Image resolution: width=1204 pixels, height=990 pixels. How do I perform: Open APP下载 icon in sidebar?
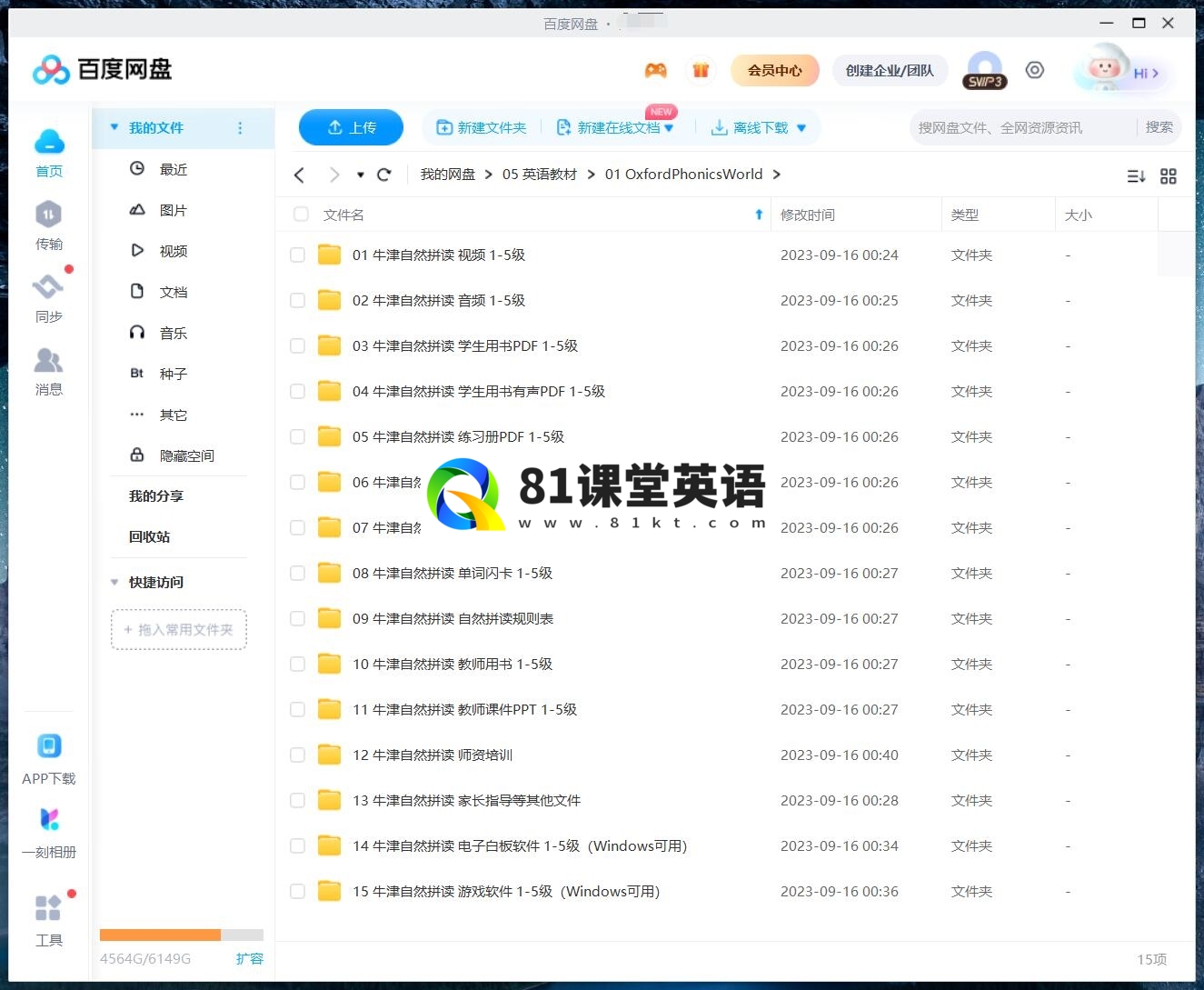tap(49, 746)
